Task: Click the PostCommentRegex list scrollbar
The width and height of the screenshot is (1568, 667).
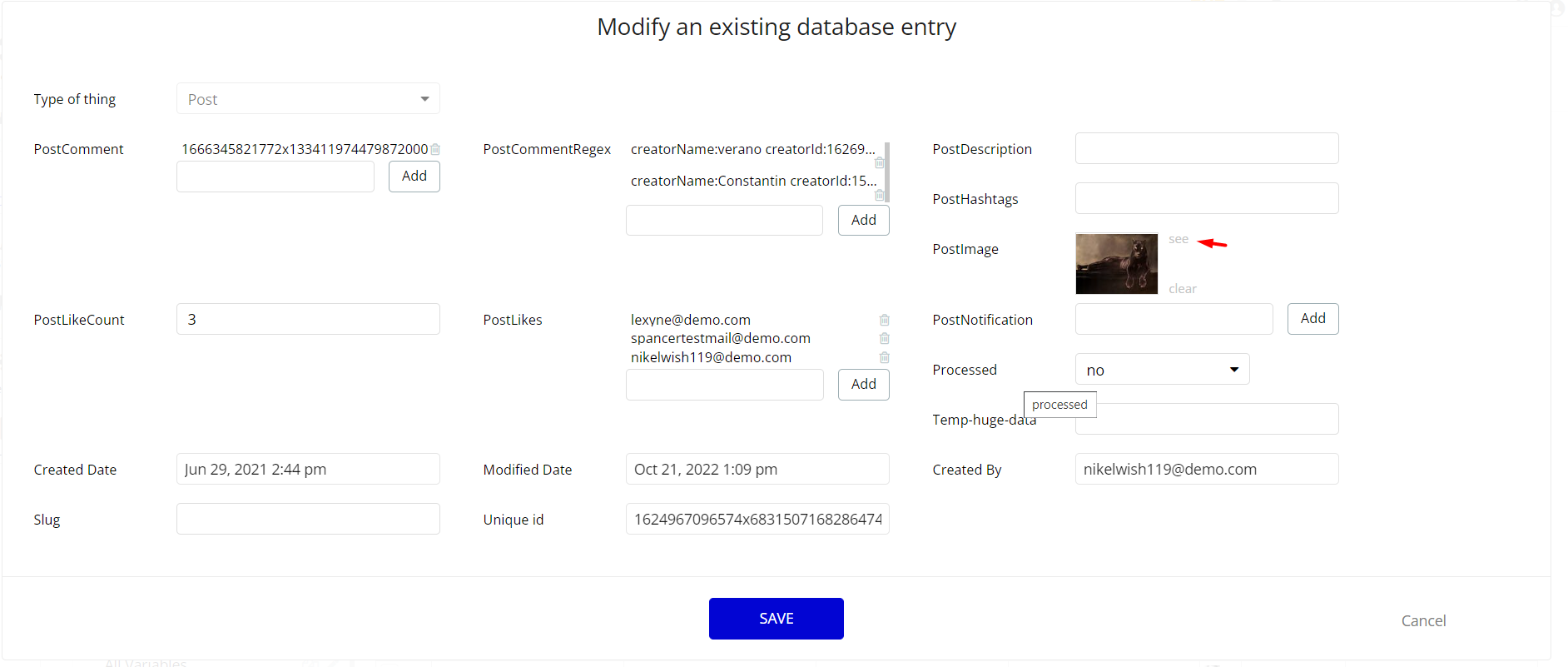Action: [x=887, y=172]
